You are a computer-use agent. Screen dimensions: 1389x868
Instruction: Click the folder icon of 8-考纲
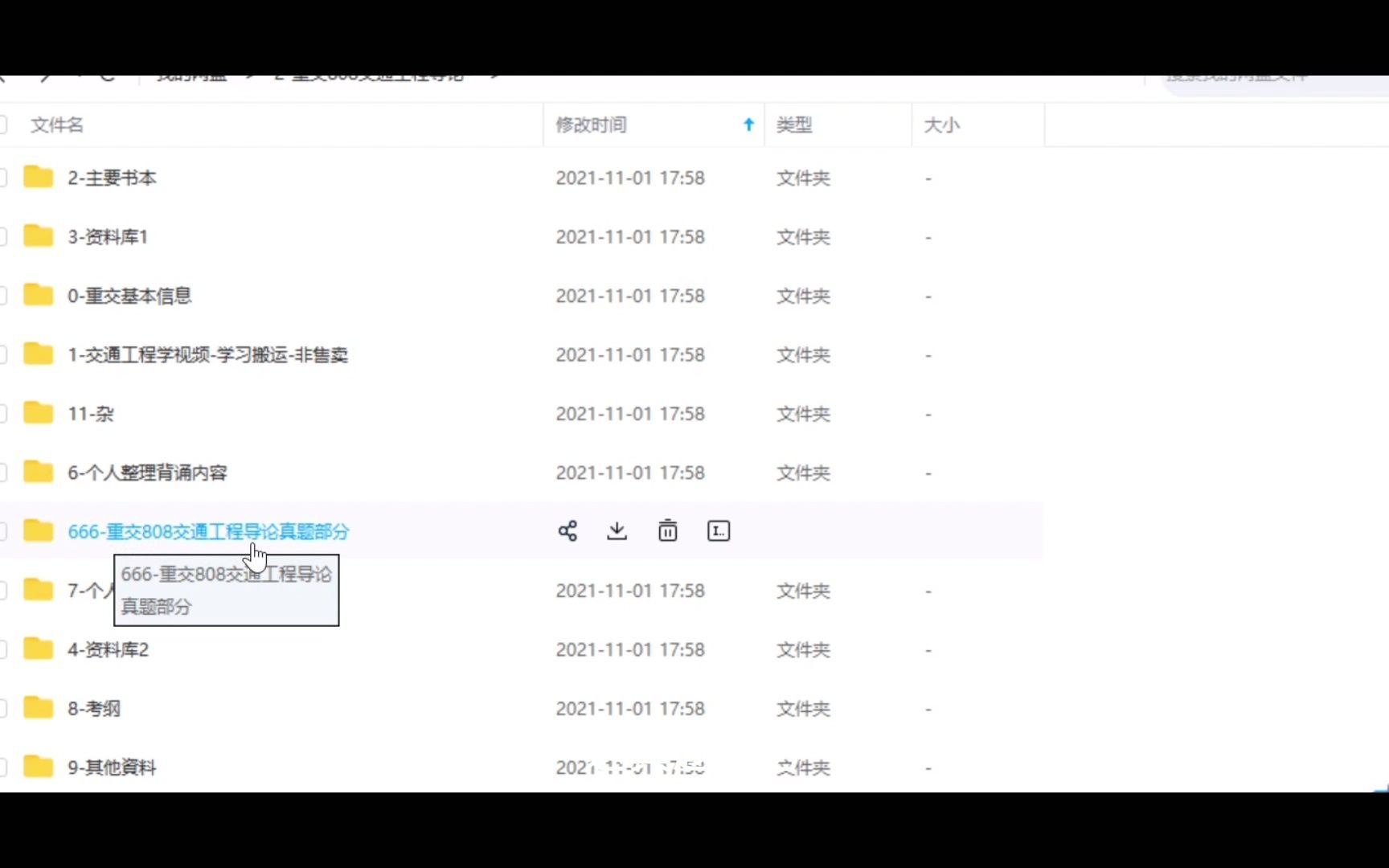coord(38,708)
